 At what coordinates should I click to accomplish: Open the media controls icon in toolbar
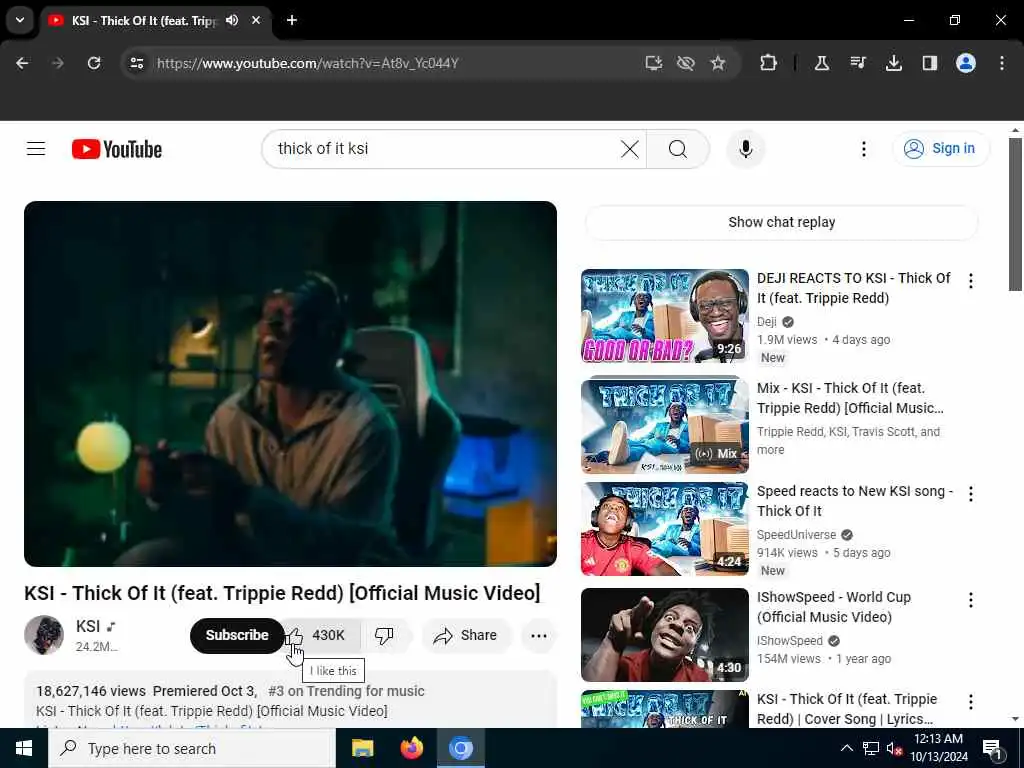pyautogui.click(x=858, y=63)
